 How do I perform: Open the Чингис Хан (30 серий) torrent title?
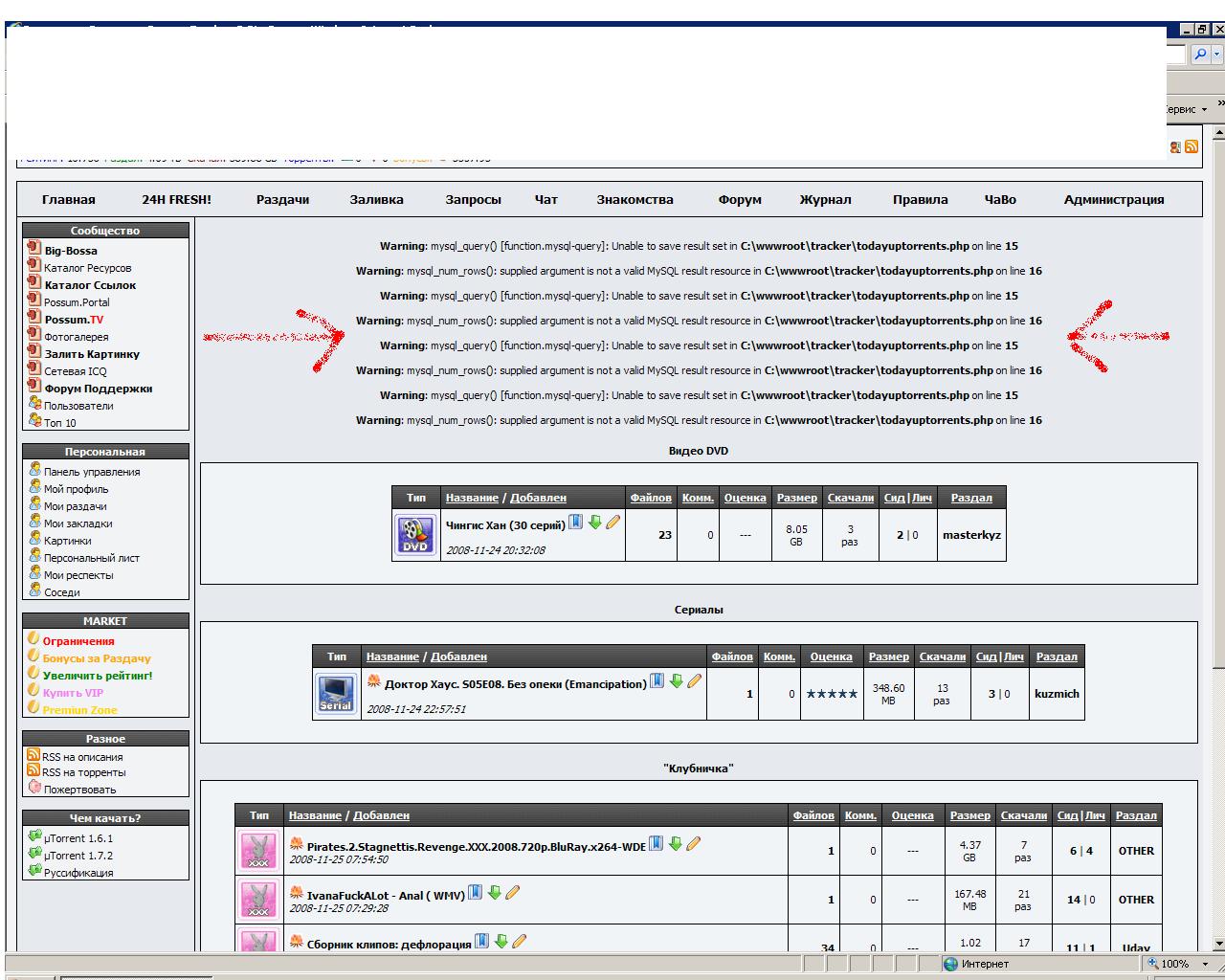pos(505,525)
